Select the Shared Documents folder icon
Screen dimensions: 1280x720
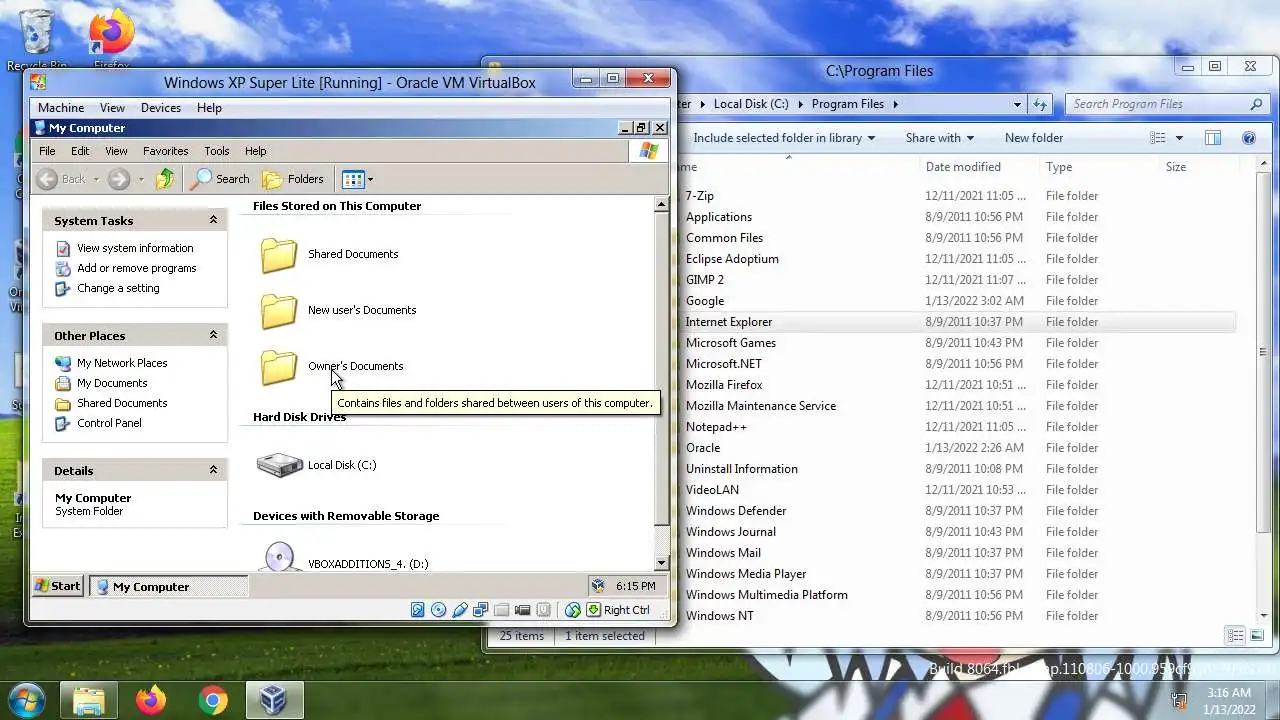(279, 255)
